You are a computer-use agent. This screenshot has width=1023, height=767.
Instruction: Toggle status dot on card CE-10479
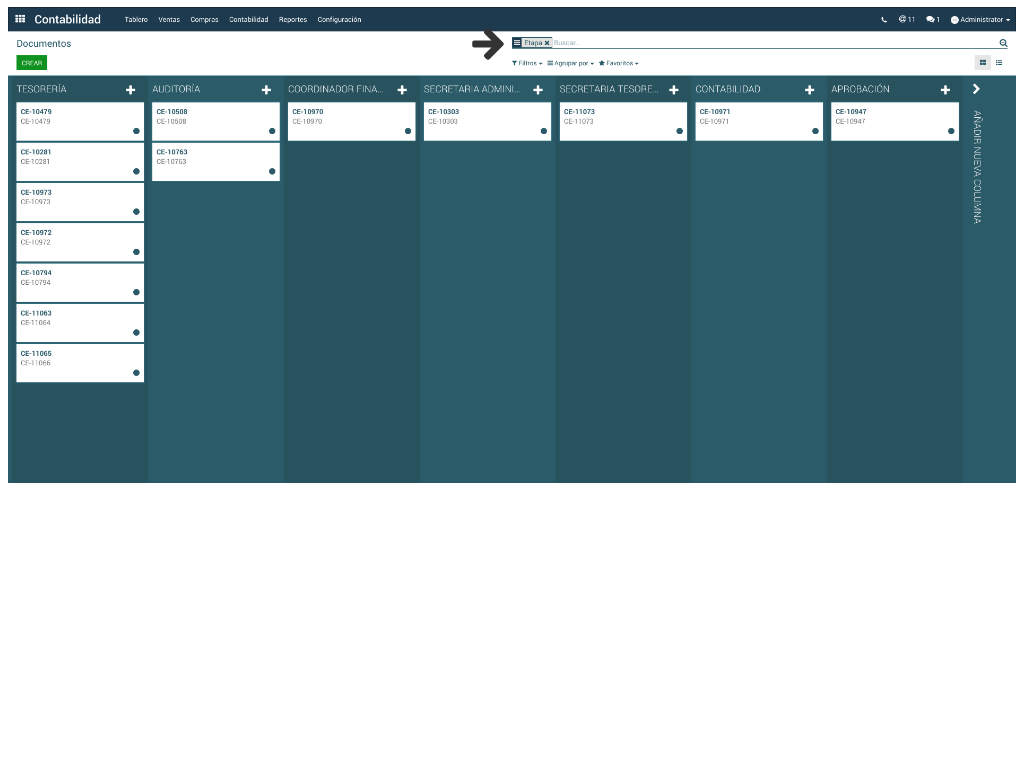(136, 131)
